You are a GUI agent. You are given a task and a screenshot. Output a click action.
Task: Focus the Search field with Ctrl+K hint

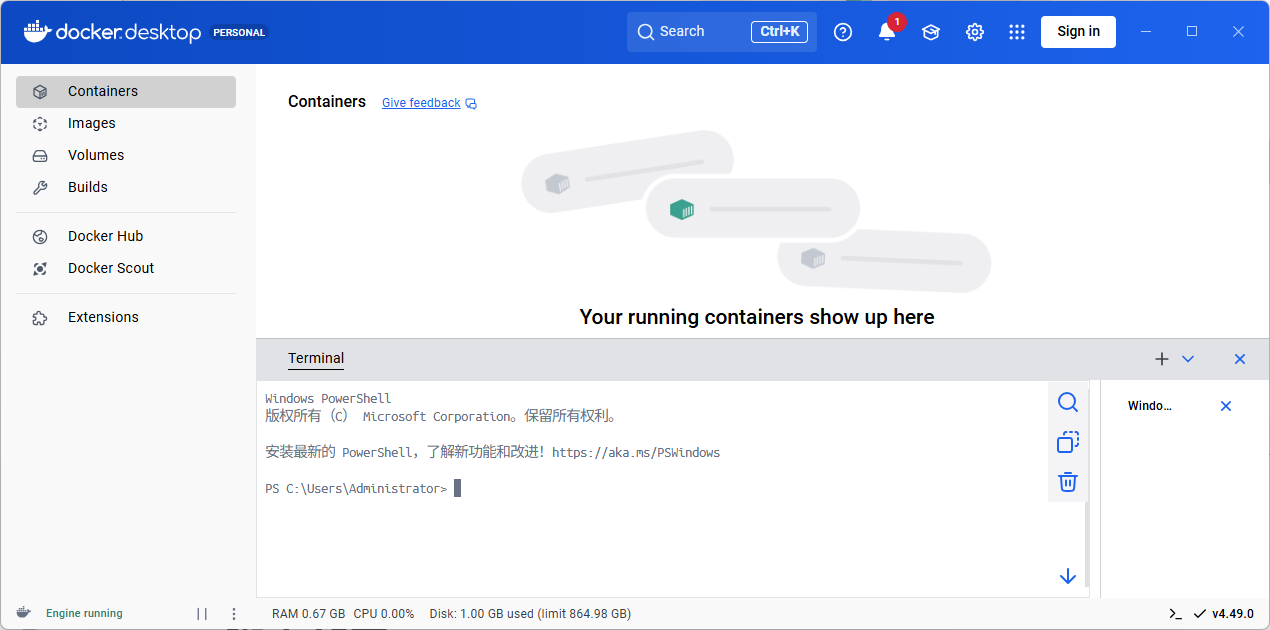pyautogui.click(x=722, y=32)
